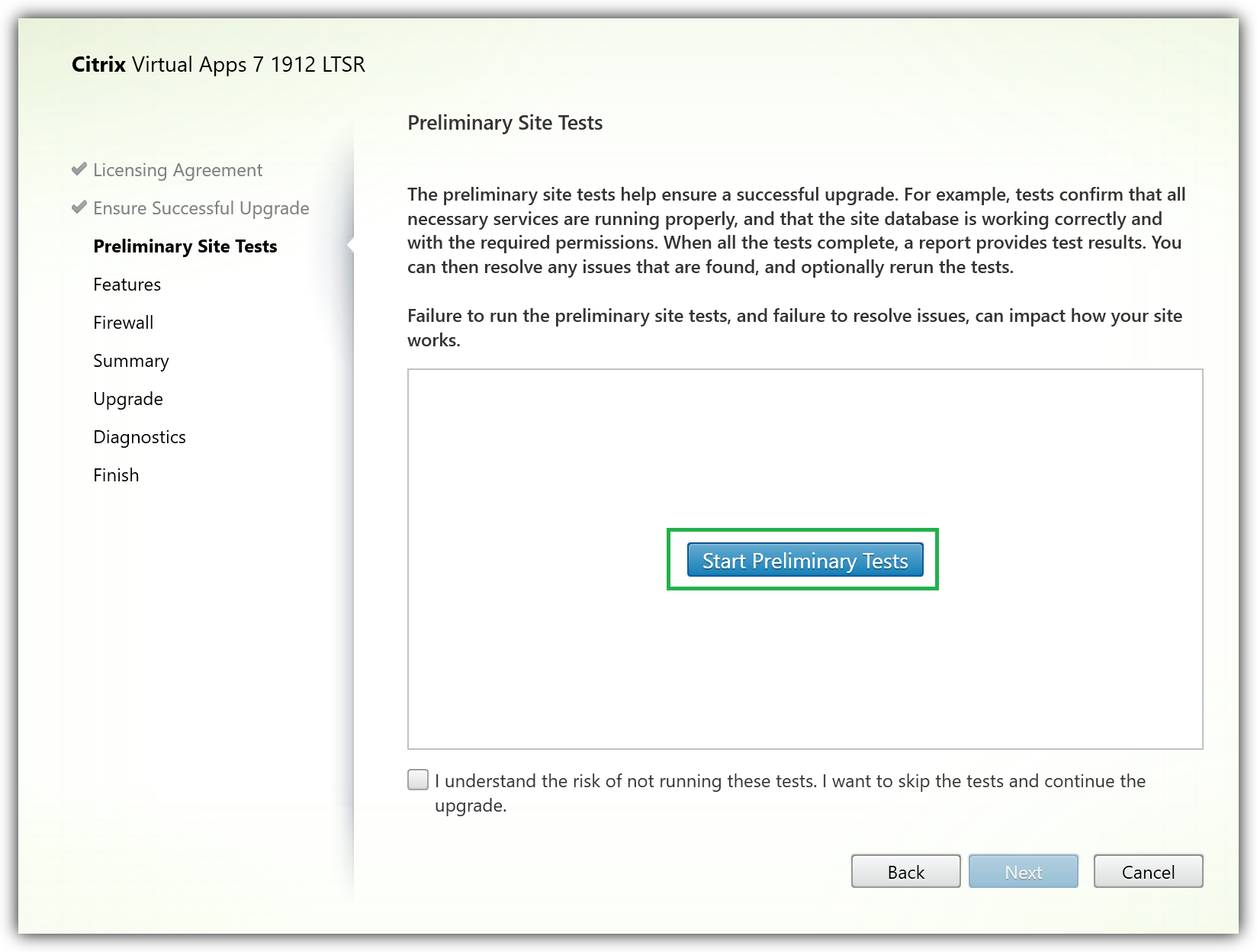The width and height of the screenshot is (1257, 952).
Task: Click the checkmark icon beside Licensing Agreement
Action: coord(79,169)
